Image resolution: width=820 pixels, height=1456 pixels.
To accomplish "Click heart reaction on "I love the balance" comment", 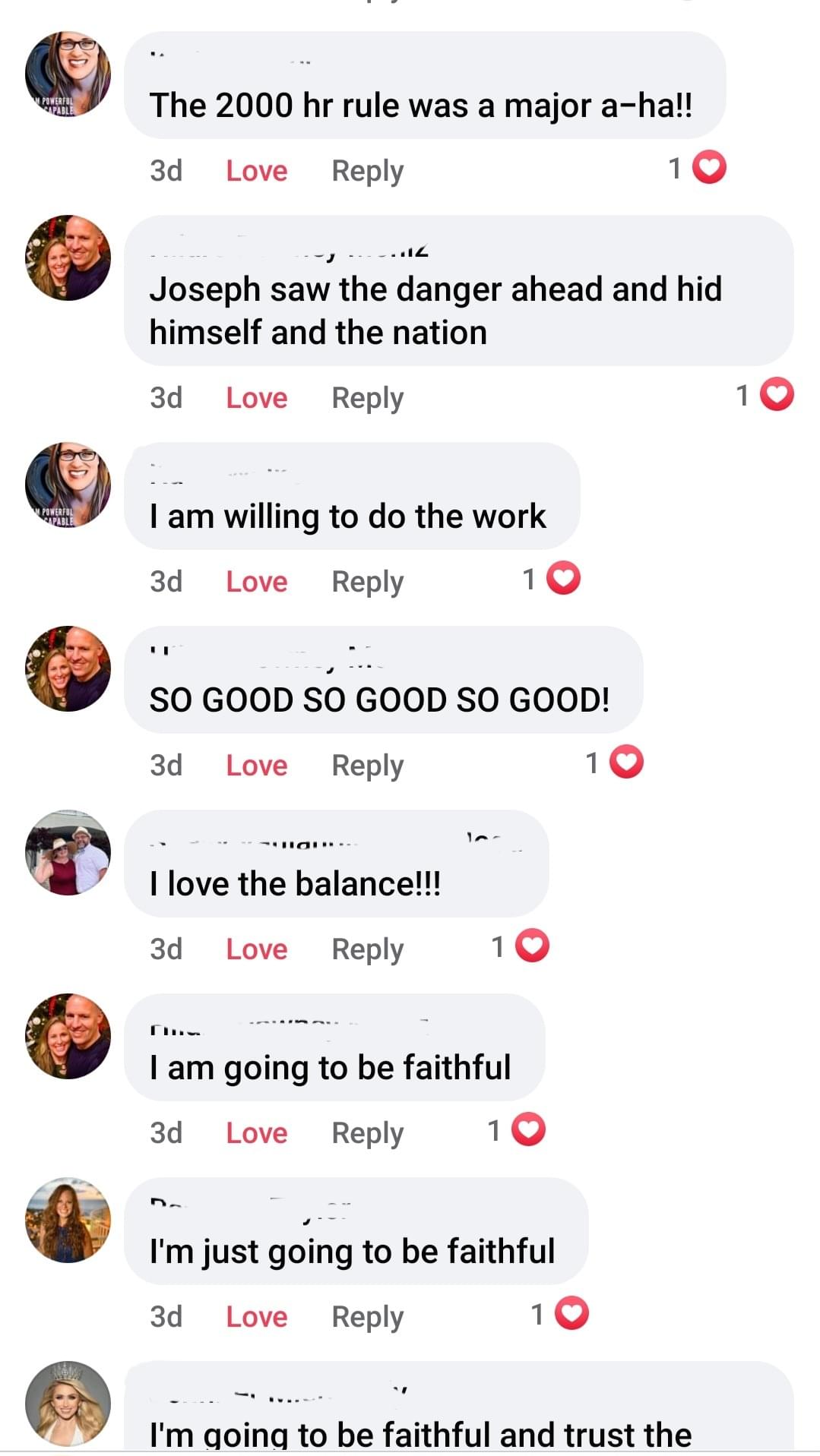I will click(x=533, y=946).
